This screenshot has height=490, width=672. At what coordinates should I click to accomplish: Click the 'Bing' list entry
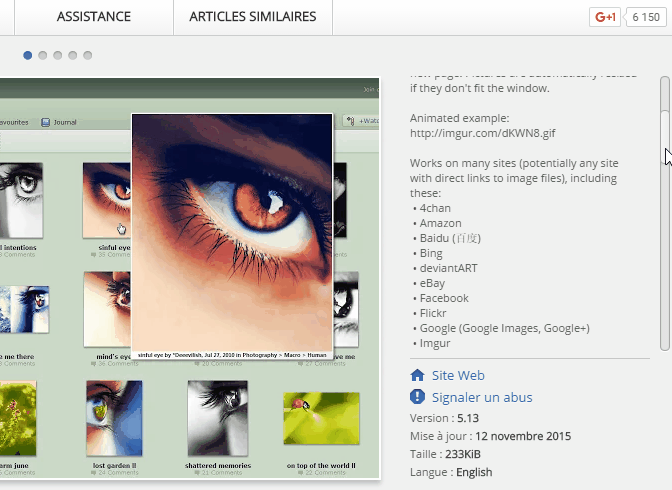(431, 253)
